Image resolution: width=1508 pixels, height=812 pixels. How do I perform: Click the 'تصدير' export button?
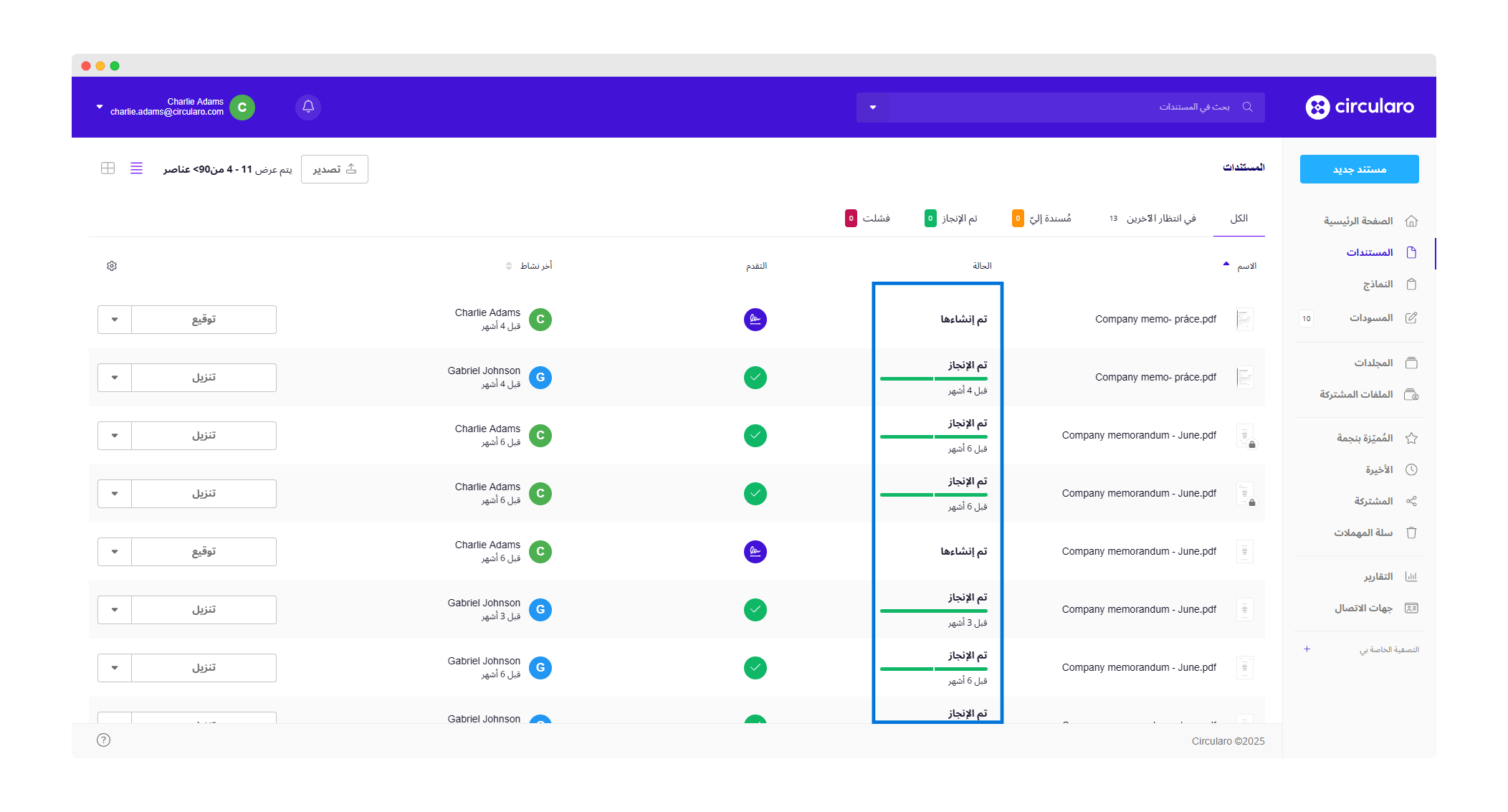pos(335,169)
